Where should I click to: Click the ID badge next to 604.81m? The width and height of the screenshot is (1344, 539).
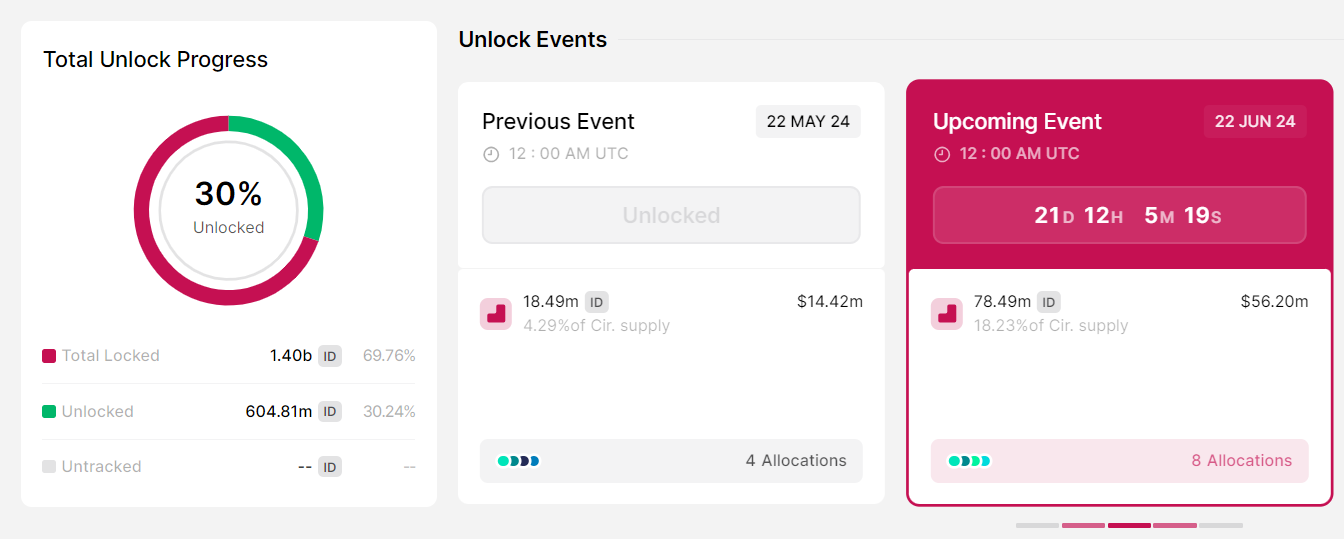click(x=330, y=411)
